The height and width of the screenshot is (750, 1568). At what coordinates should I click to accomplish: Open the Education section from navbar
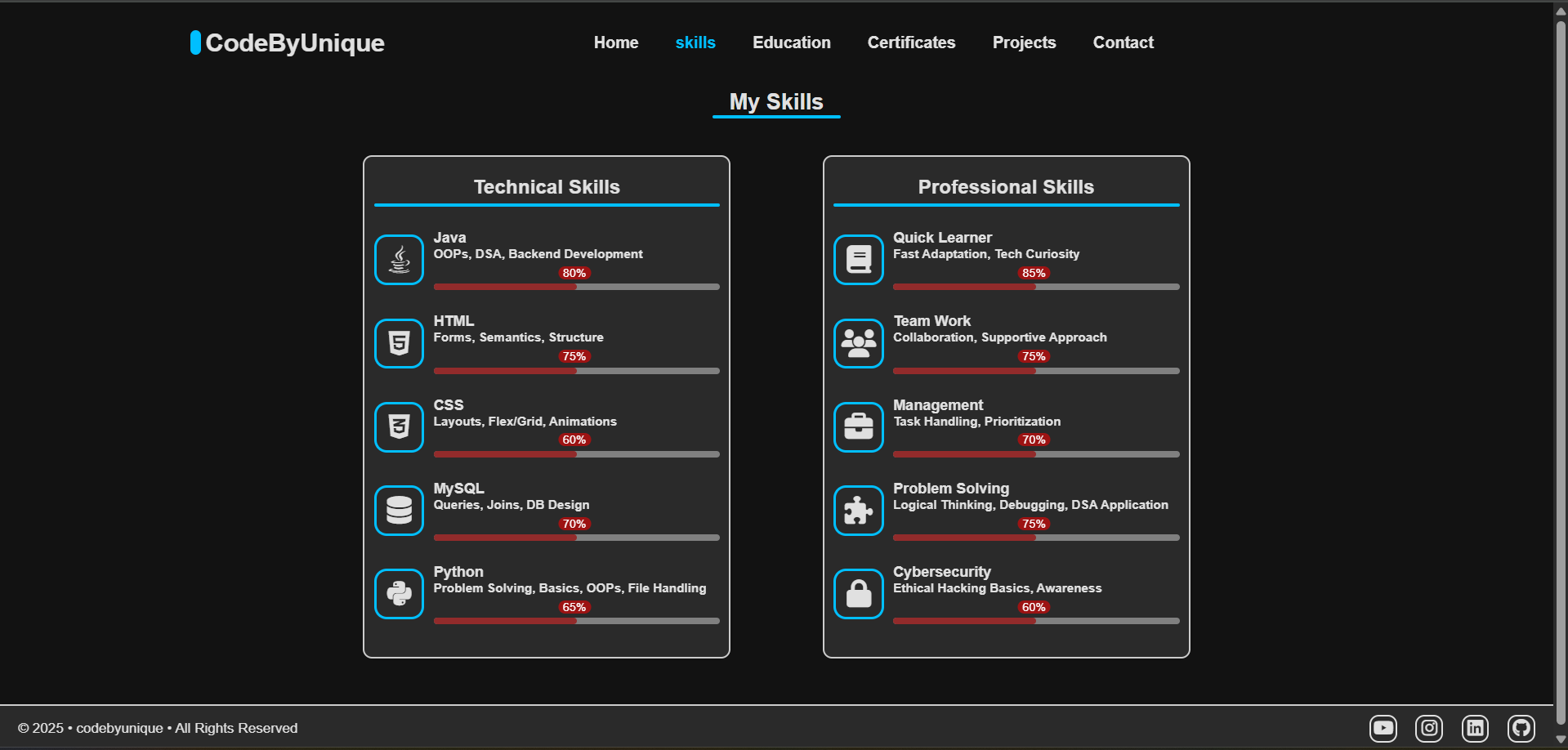791,42
